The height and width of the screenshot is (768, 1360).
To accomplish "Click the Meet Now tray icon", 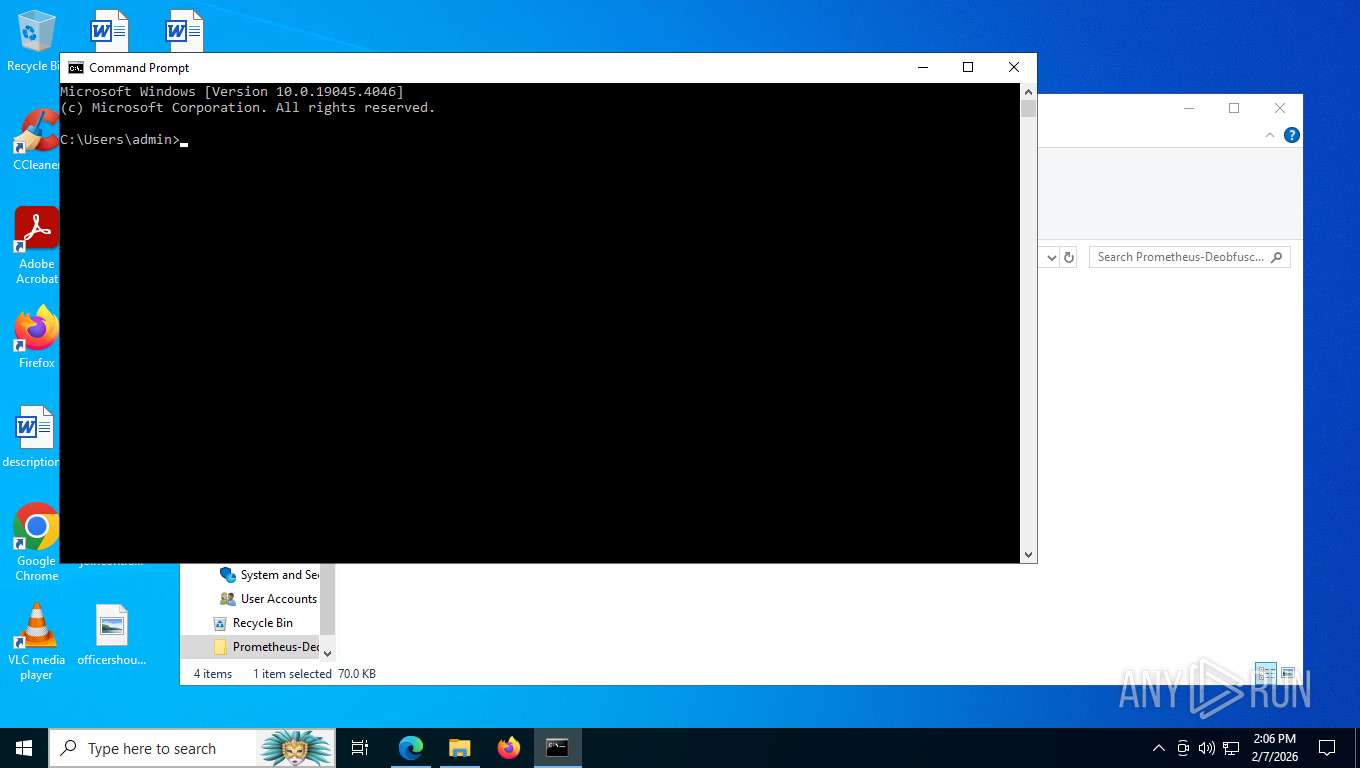I will pos(1183,748).
